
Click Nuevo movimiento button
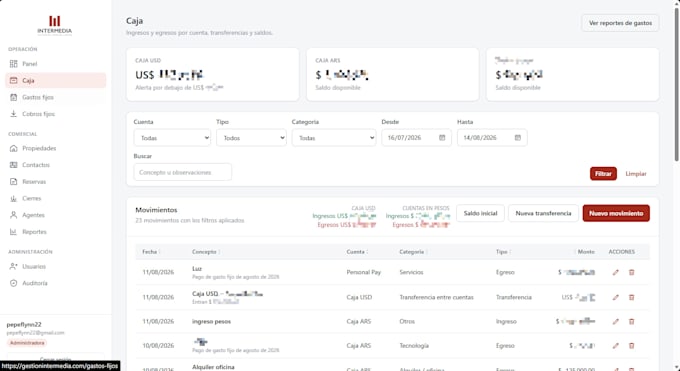(616, 213)
